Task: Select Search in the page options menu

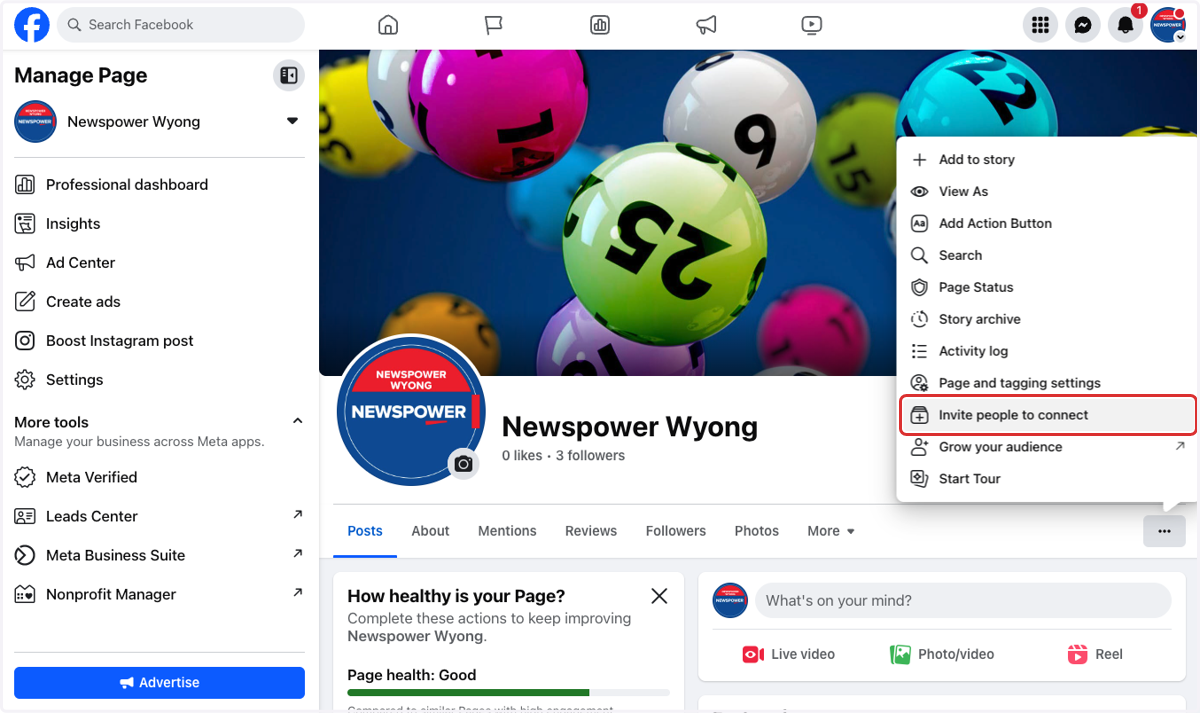Action: [1047, 255]
